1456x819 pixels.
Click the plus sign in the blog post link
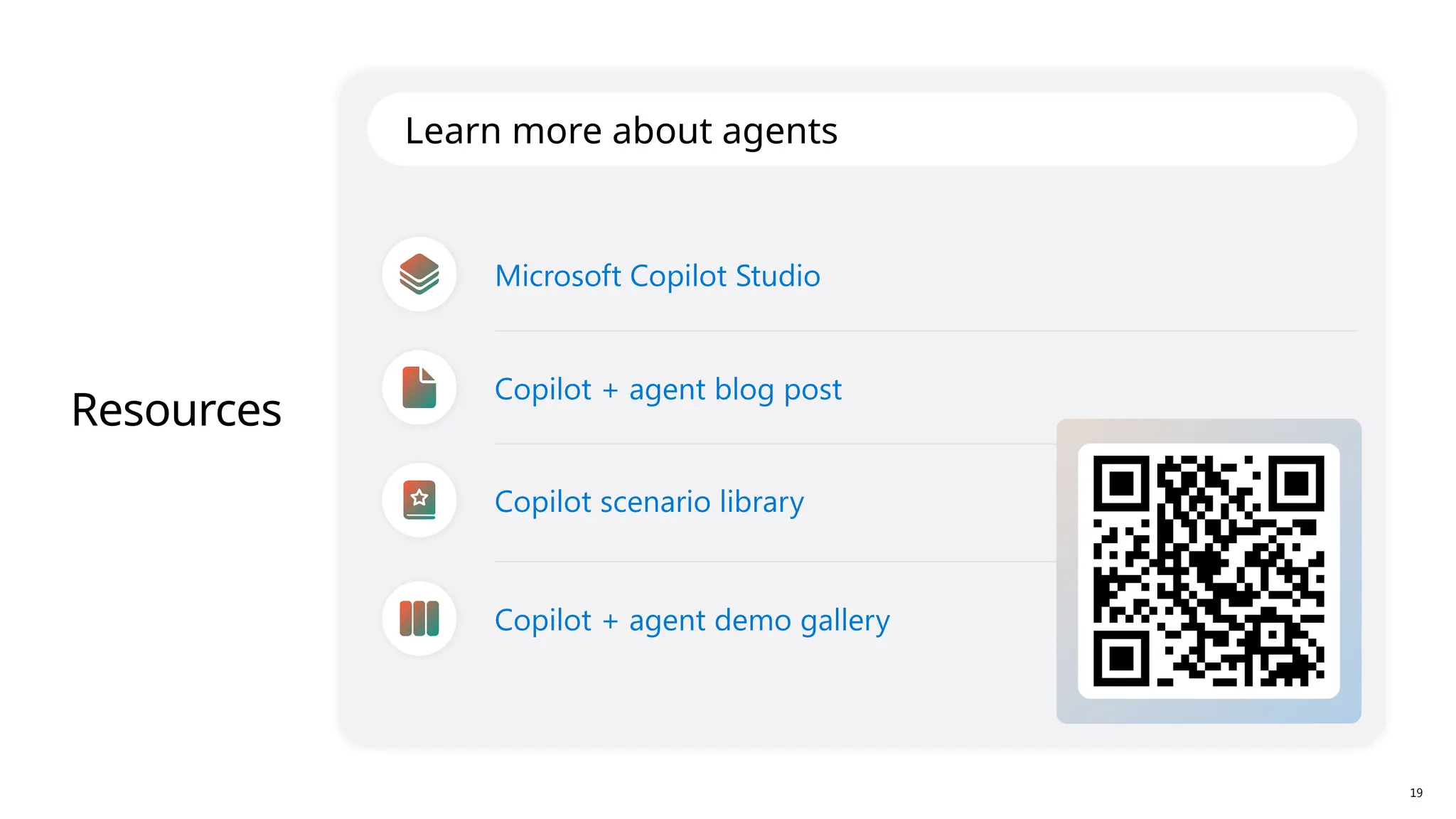pyautogui.click(x=610, y=390)
